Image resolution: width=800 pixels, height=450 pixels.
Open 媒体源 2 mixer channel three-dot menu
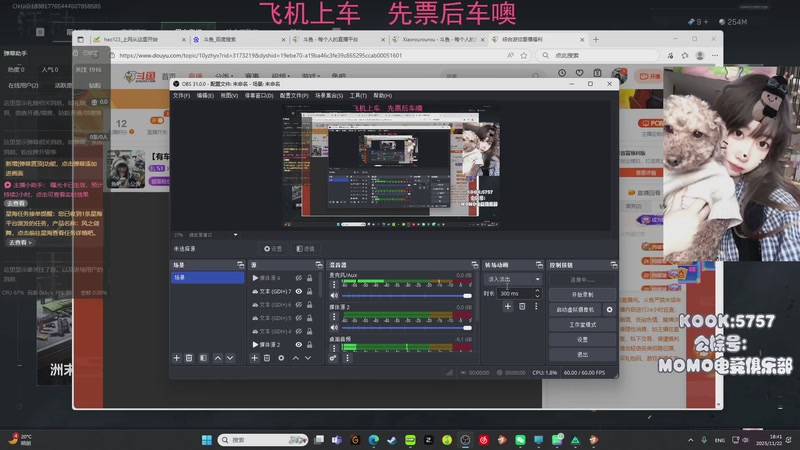[334, 317]
